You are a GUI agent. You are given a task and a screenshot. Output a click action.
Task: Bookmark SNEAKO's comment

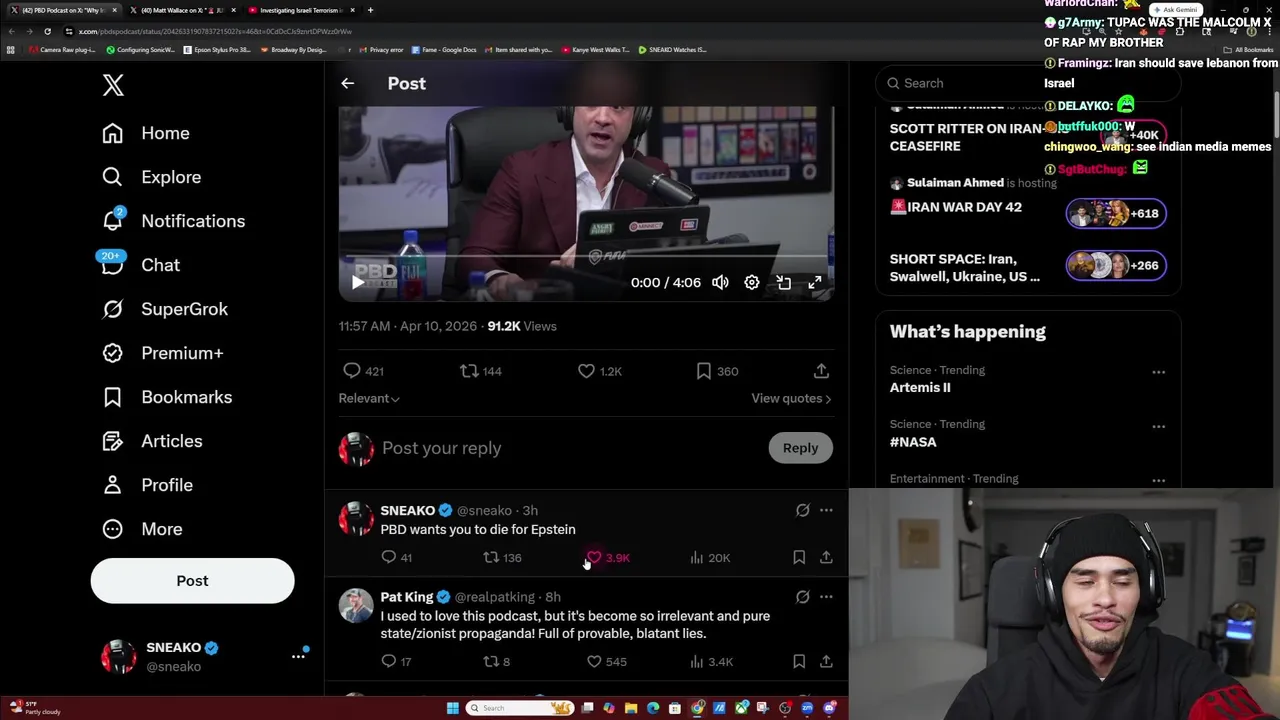coord(799,558)
